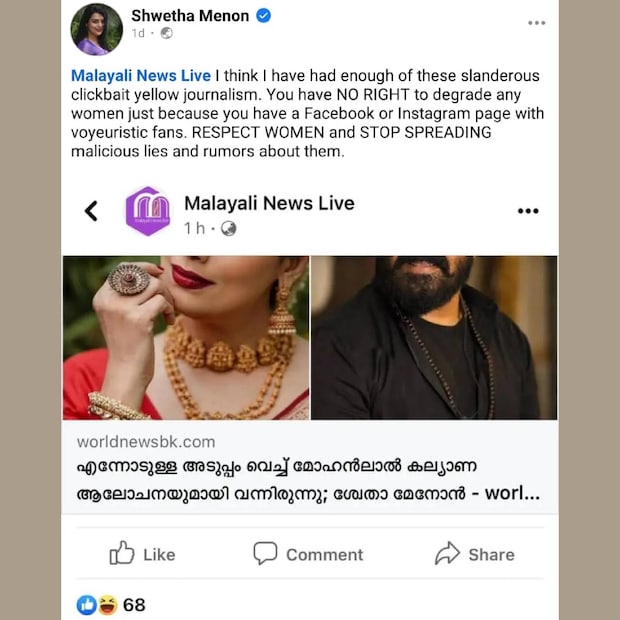The width and height of the screenshot is (620, 620).
Task: Open the bearded man image
Action: point(434,337)
